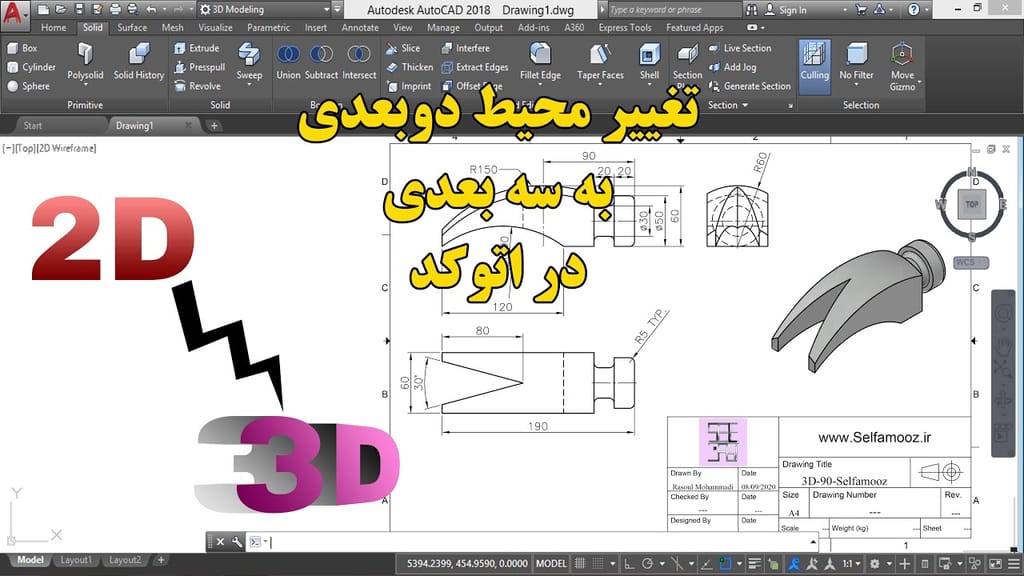Open the Annotate ribbon tab
The width and height of the screenshot is (1024, 576).
tap(360, 27)
